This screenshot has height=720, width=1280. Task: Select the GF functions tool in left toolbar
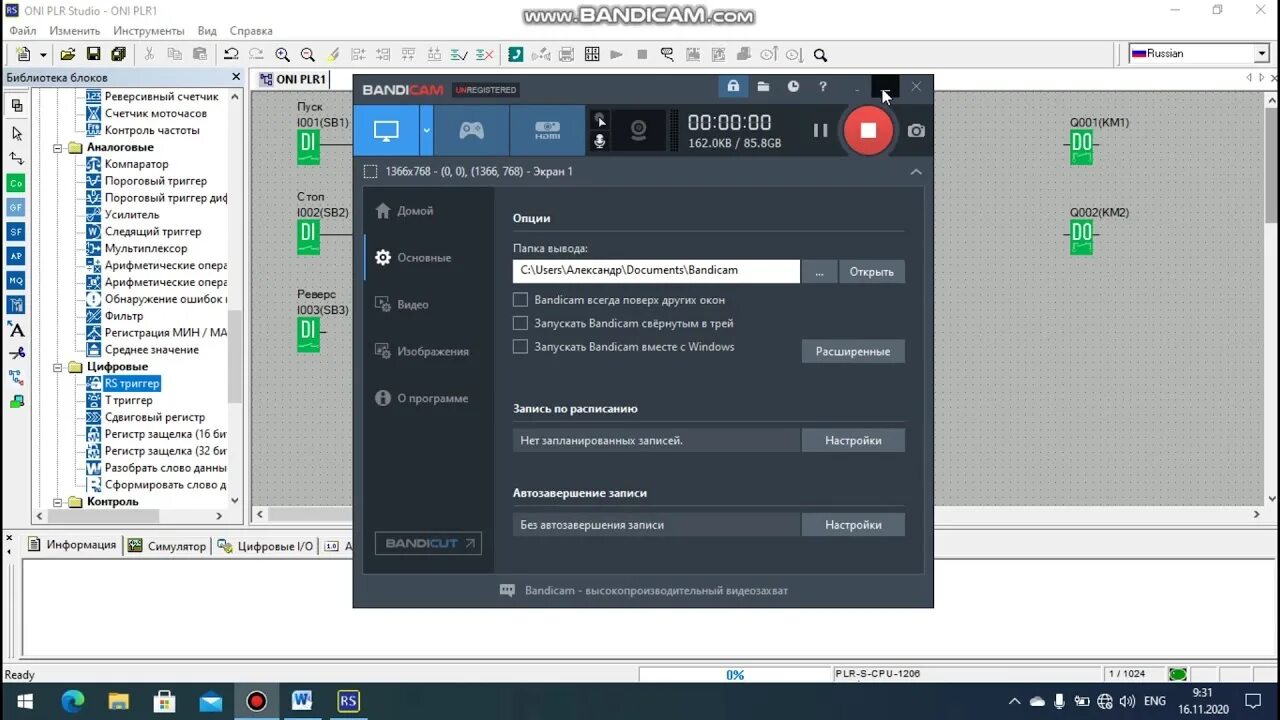click(16, 207)
